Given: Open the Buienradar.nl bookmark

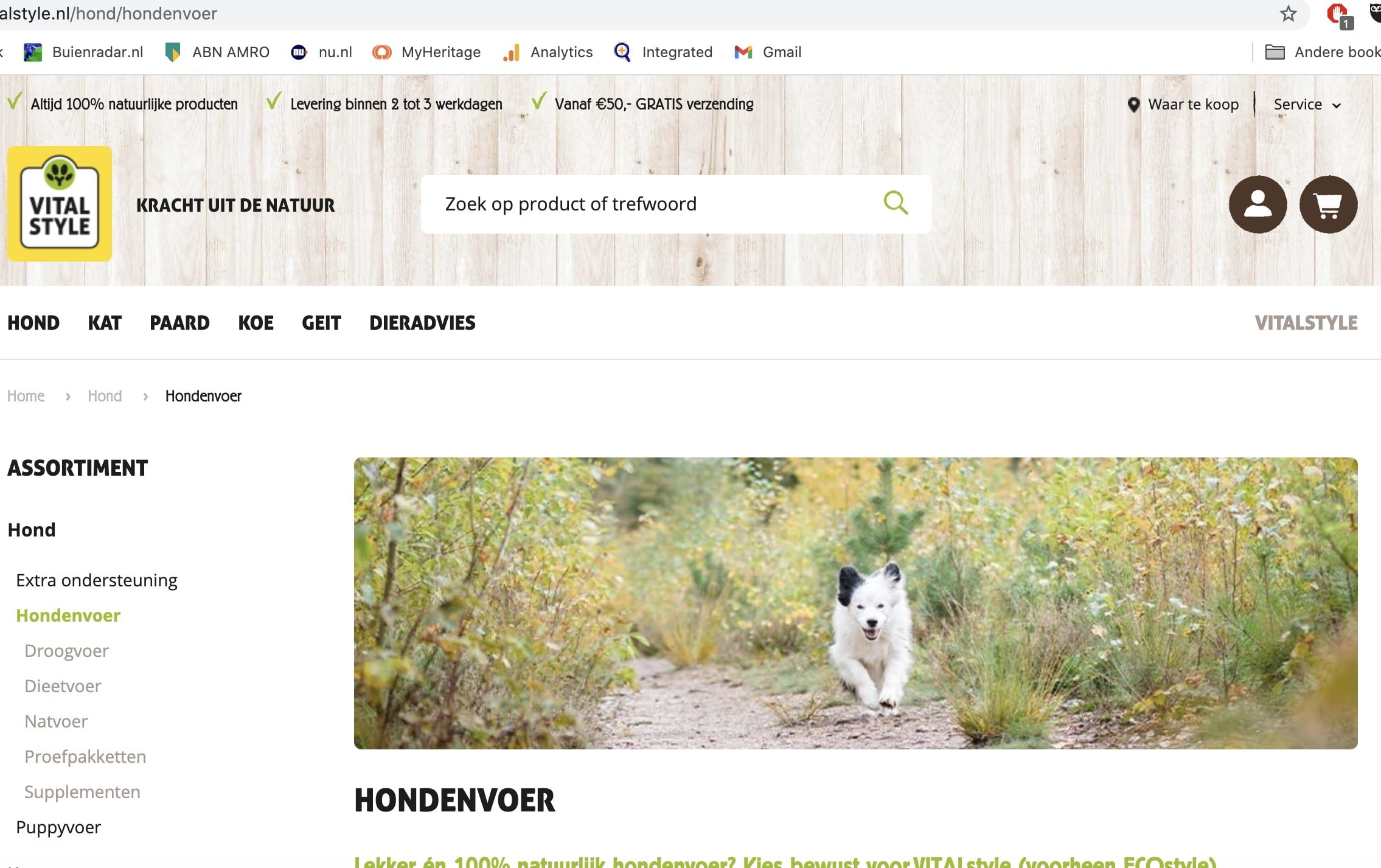Looking at the screenshot, I should [x=83, y=52].
